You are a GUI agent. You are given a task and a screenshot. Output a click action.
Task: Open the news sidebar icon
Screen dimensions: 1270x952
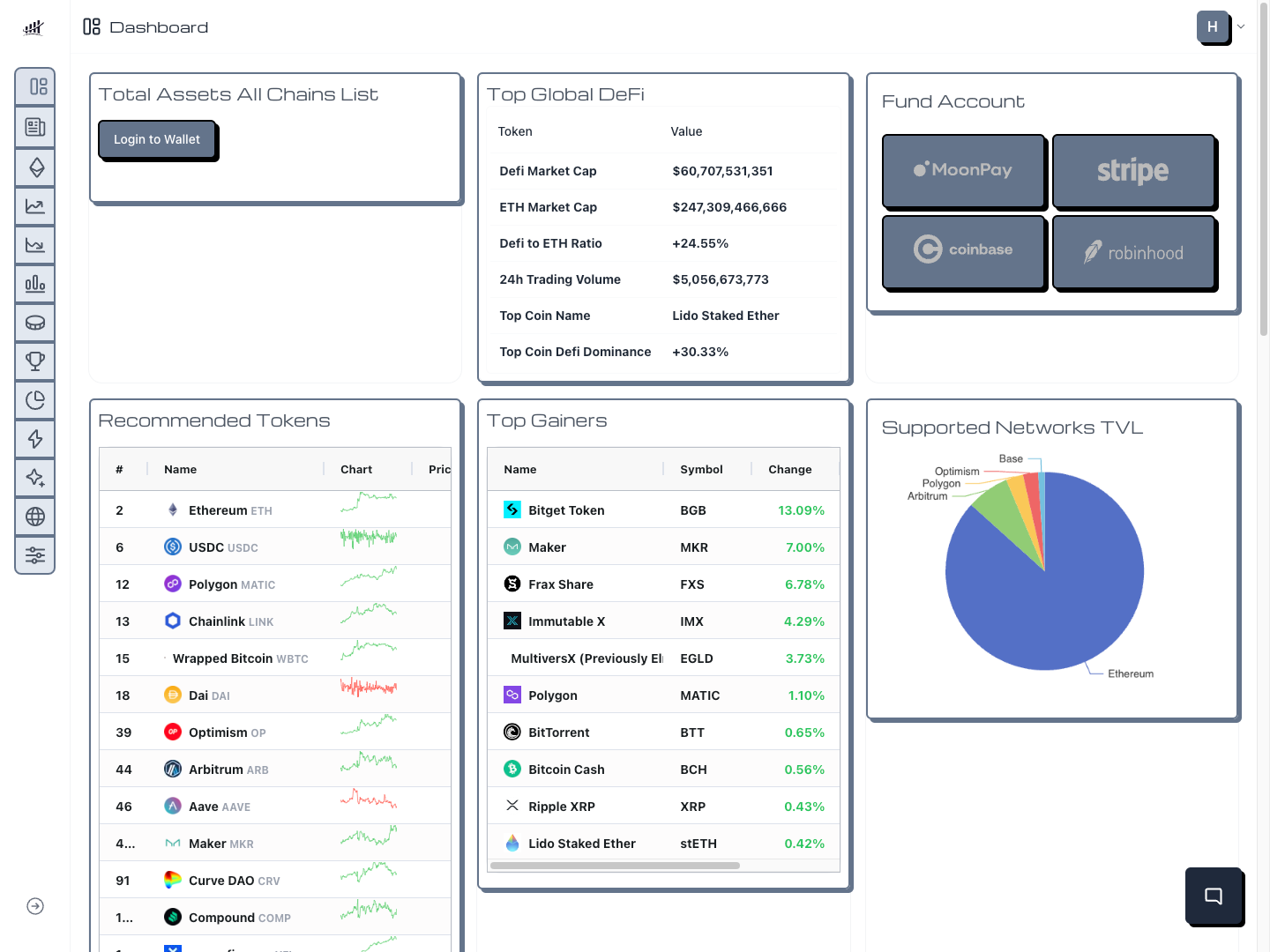pos(35,127)
